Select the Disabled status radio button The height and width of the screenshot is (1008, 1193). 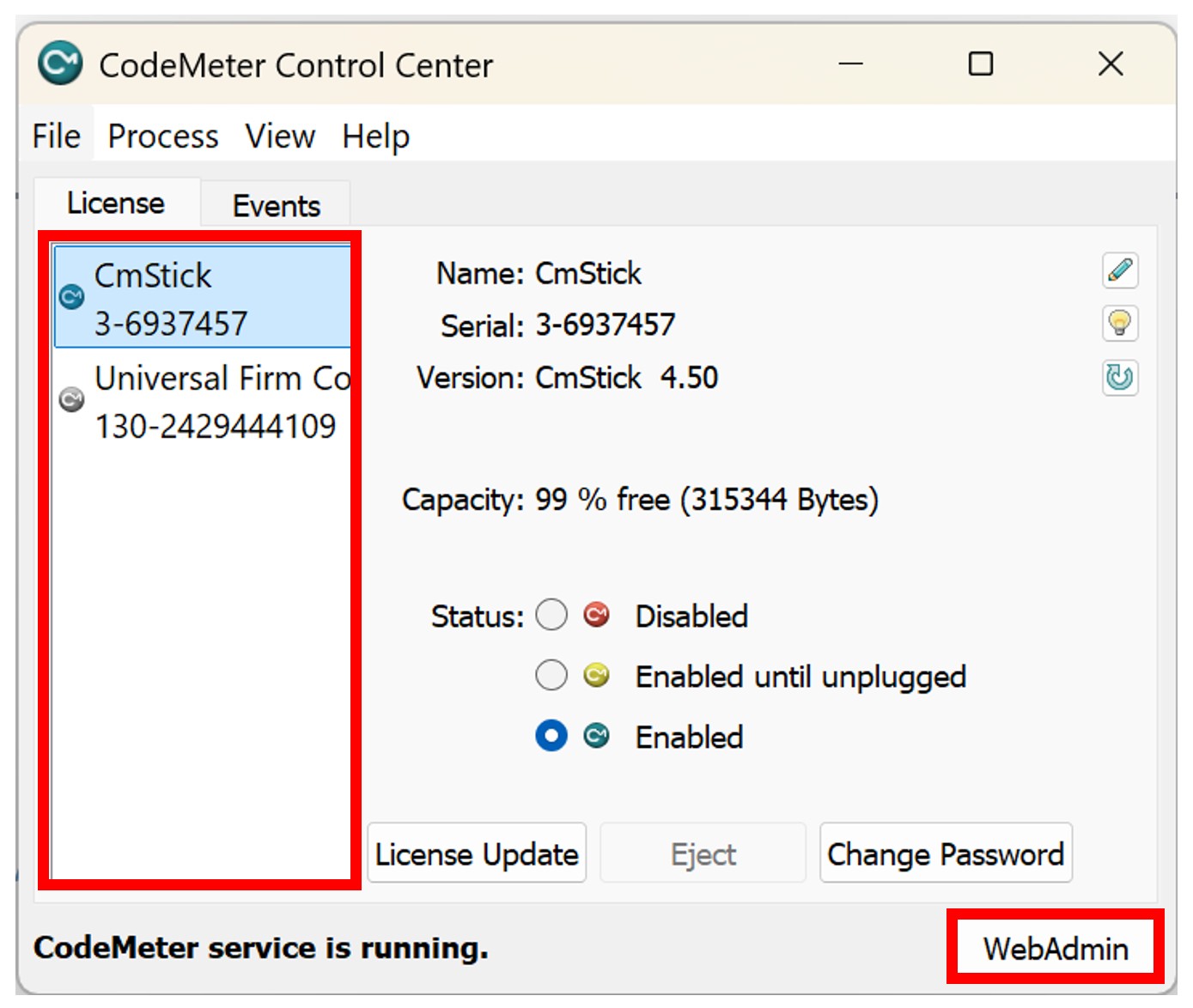(x=551, y=616)
